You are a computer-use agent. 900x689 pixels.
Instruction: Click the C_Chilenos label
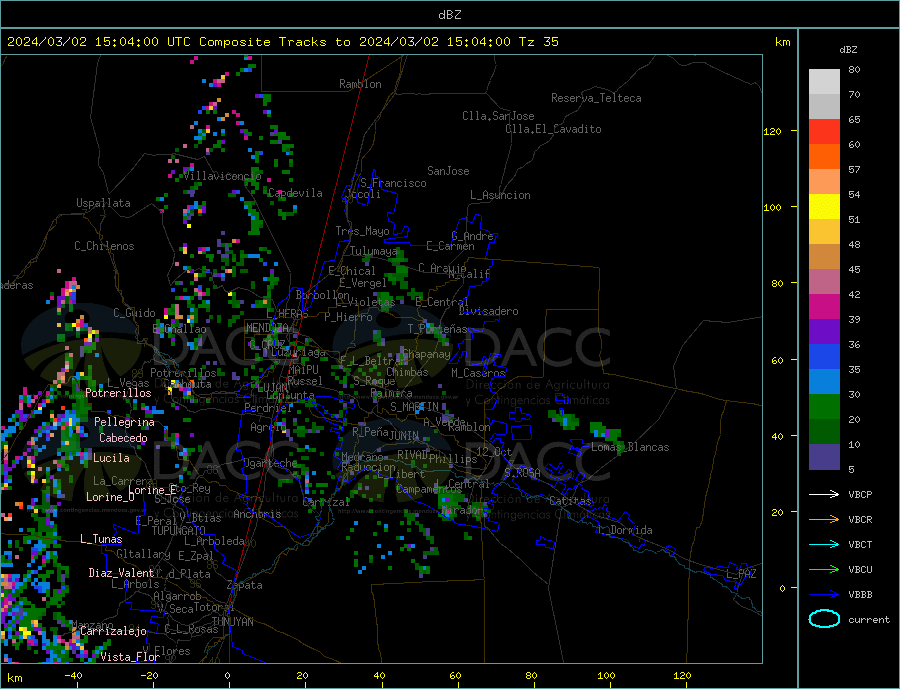104,246
